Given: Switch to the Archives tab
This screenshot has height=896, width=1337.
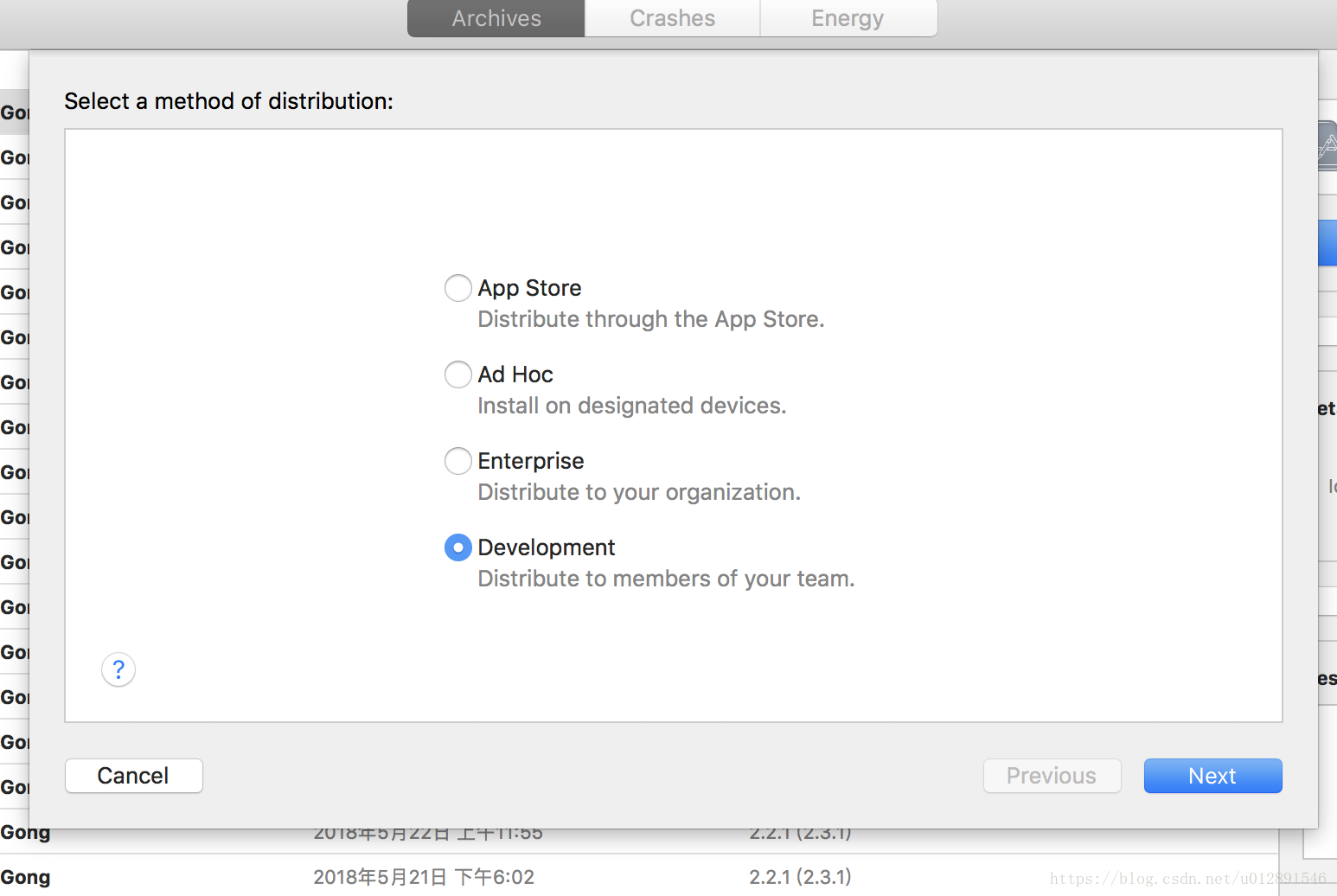Looking at the screenshot, I should pyautogui.click(x=496, y=18).
